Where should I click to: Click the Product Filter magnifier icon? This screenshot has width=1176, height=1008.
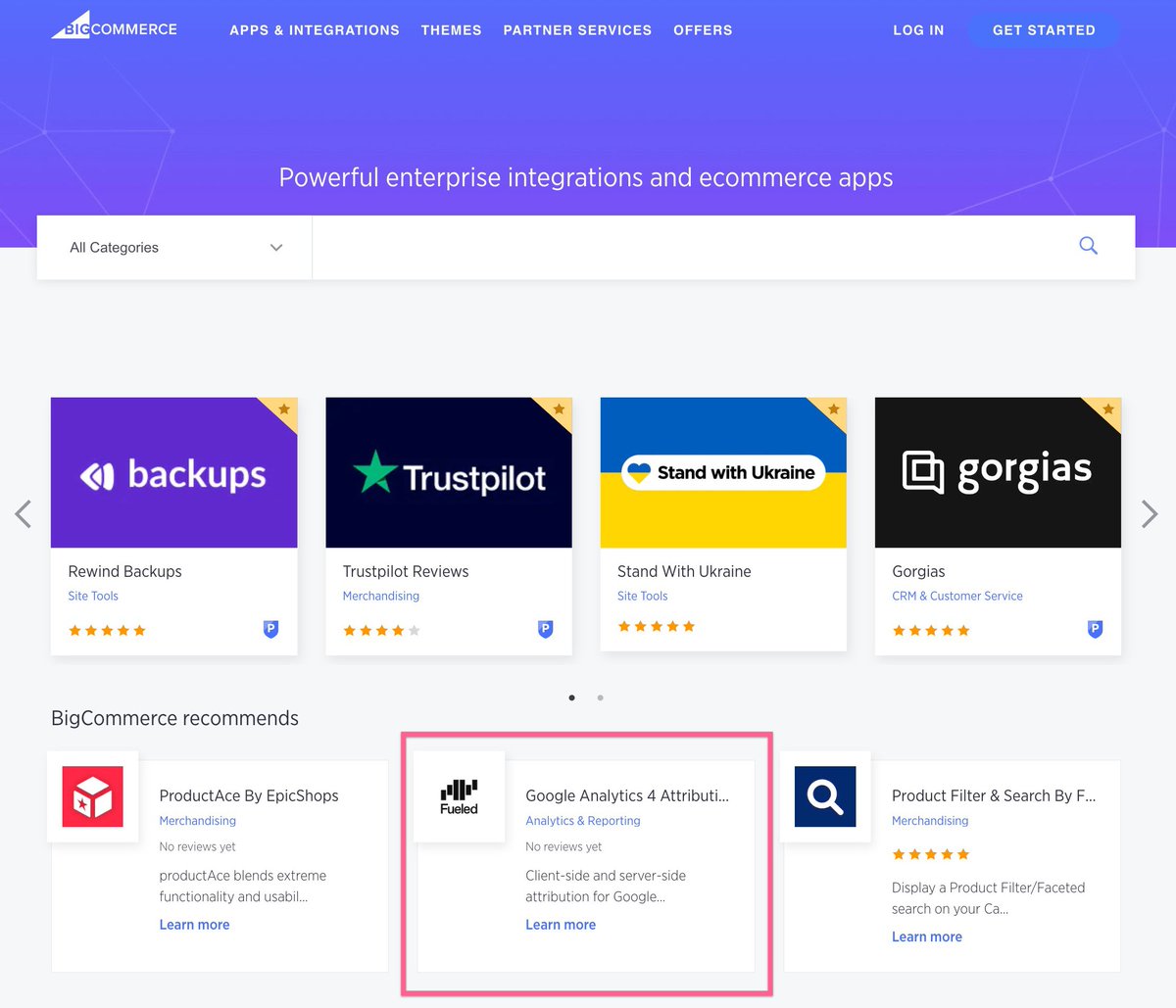coord(825,796)
